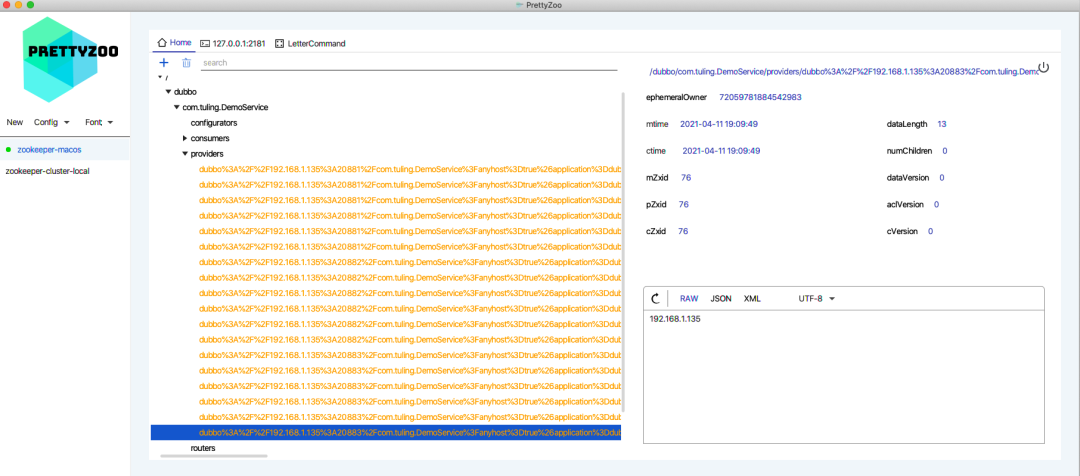
Task: Click the node data text 192.168.1.135
Action: tap(675, 319)
